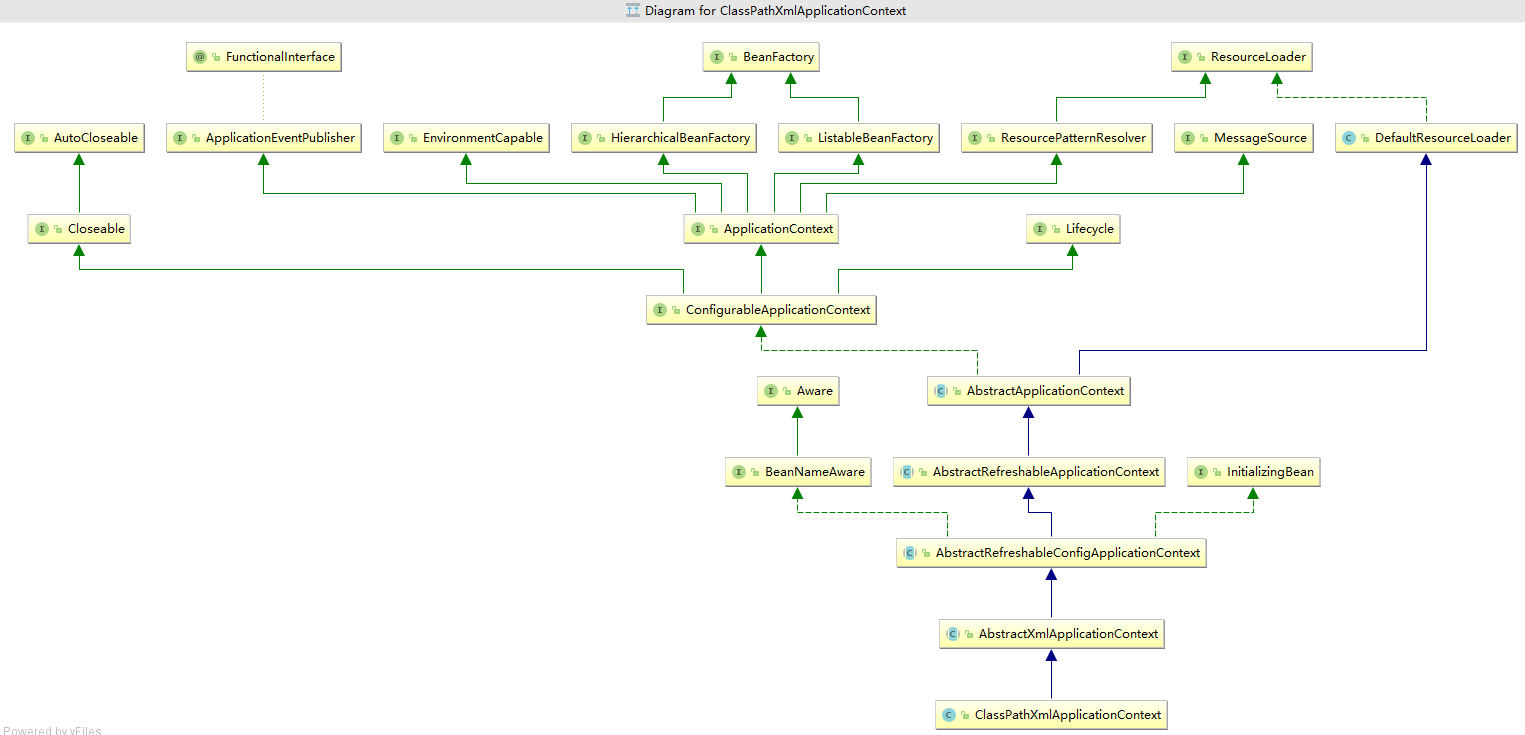
Task: Select the AbstractRefreshableConfigApplicationContext node label
Action: point(1068,553)
